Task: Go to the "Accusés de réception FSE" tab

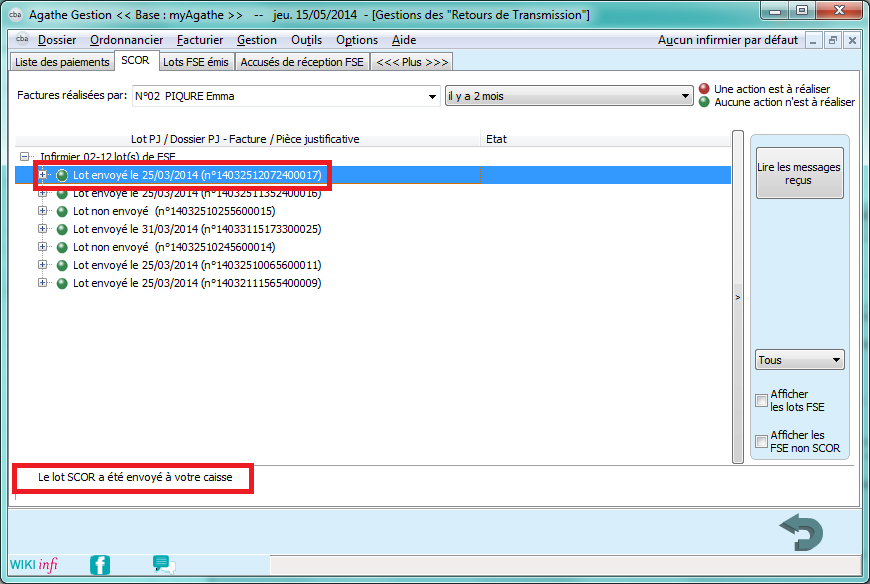Action: 302,62
